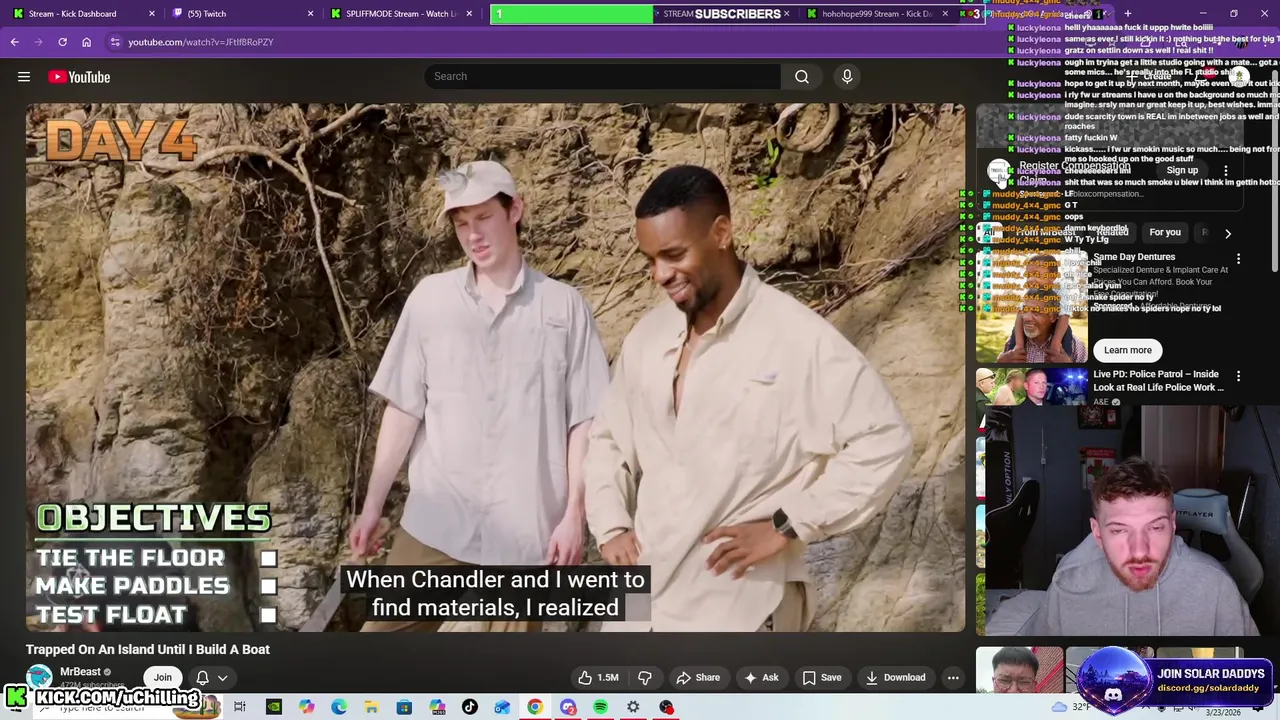Expand the notification options chevron
1280x720 pixels.
pos(223,677)
